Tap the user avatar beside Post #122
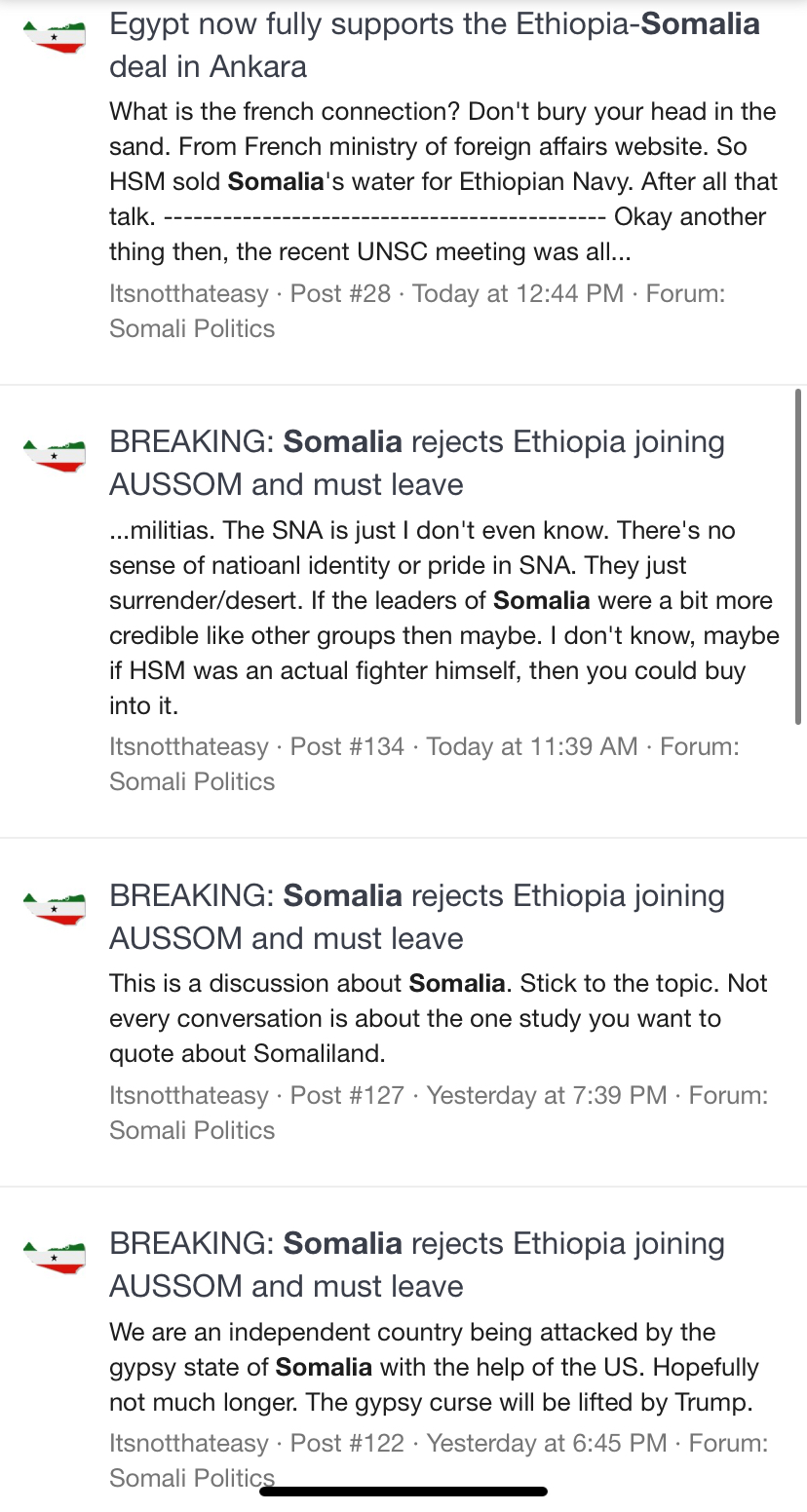Viewport: 807px width, 1512px height. click(x=54, y=1256)
